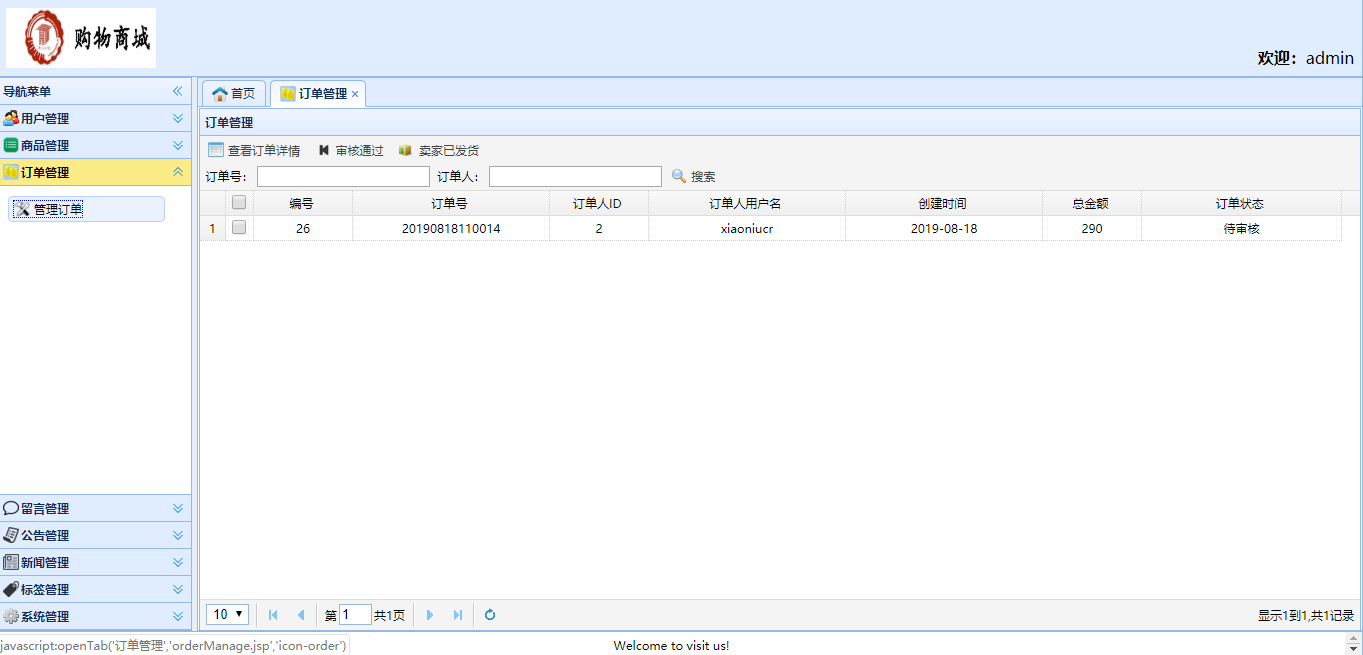Click scrollbar down arrow at bottom right
The height and width of the screenshot is (655, 1363).
coord(1354,649)
